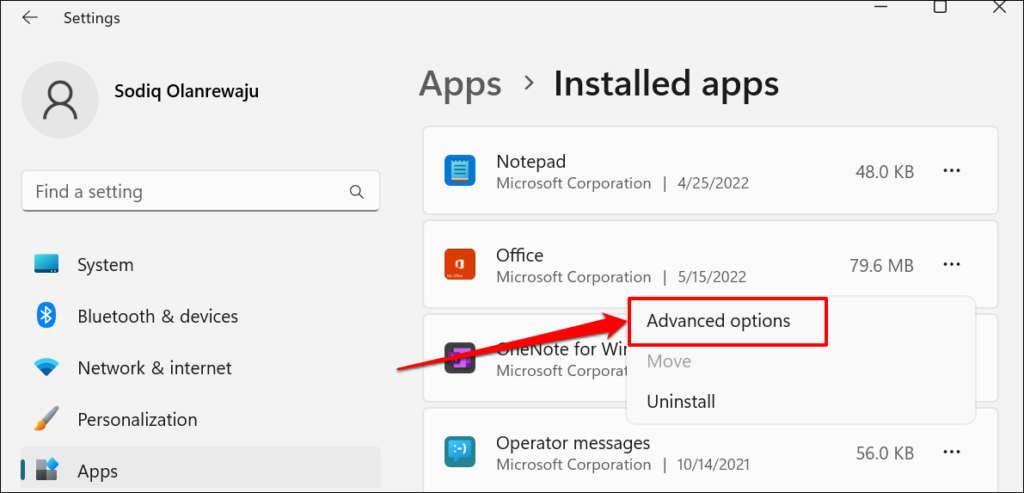This screenshot has width=1024, height=493.
Task: Click the back arrow in Settings
Action: [x=30, y=18]
